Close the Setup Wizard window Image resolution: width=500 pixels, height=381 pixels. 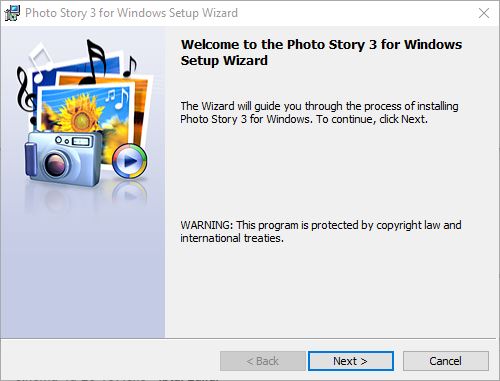[484, 13]
